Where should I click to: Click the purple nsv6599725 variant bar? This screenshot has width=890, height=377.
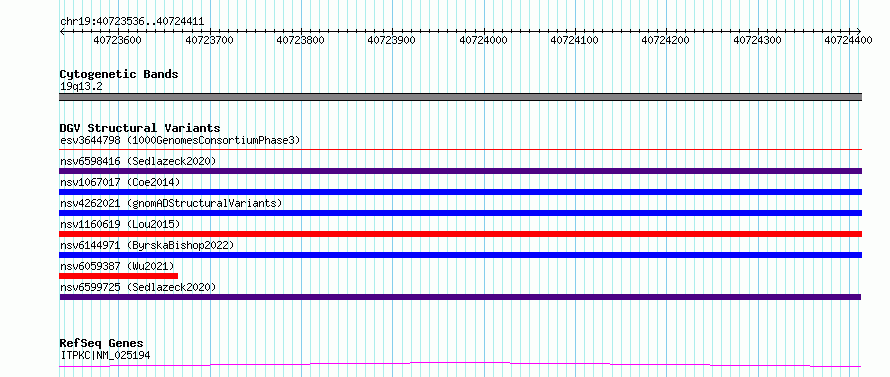[460, 297]
